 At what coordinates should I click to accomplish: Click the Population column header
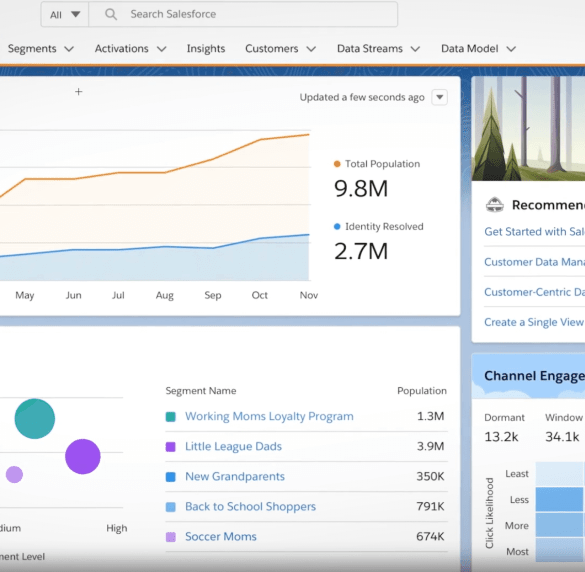422,391
